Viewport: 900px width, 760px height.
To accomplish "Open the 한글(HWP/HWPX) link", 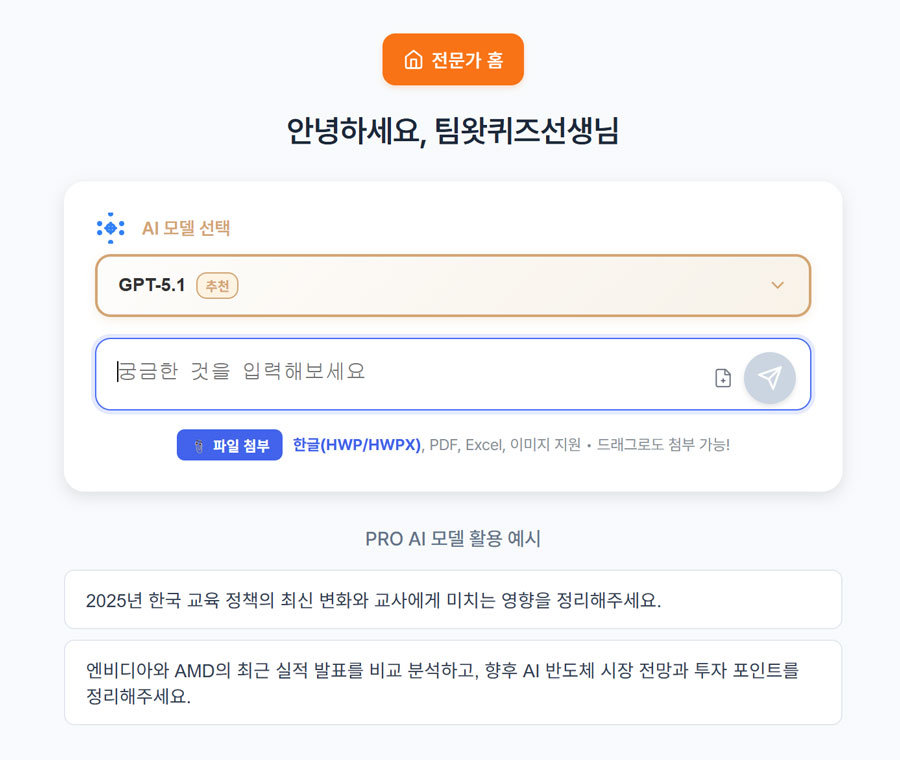I will click(x=355, y=444).
